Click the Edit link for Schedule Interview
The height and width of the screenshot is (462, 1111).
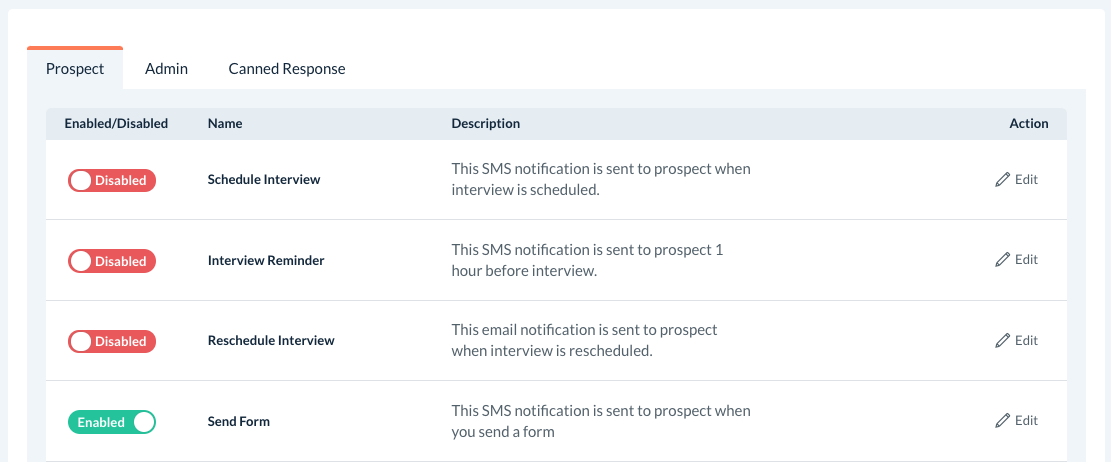1026,180
